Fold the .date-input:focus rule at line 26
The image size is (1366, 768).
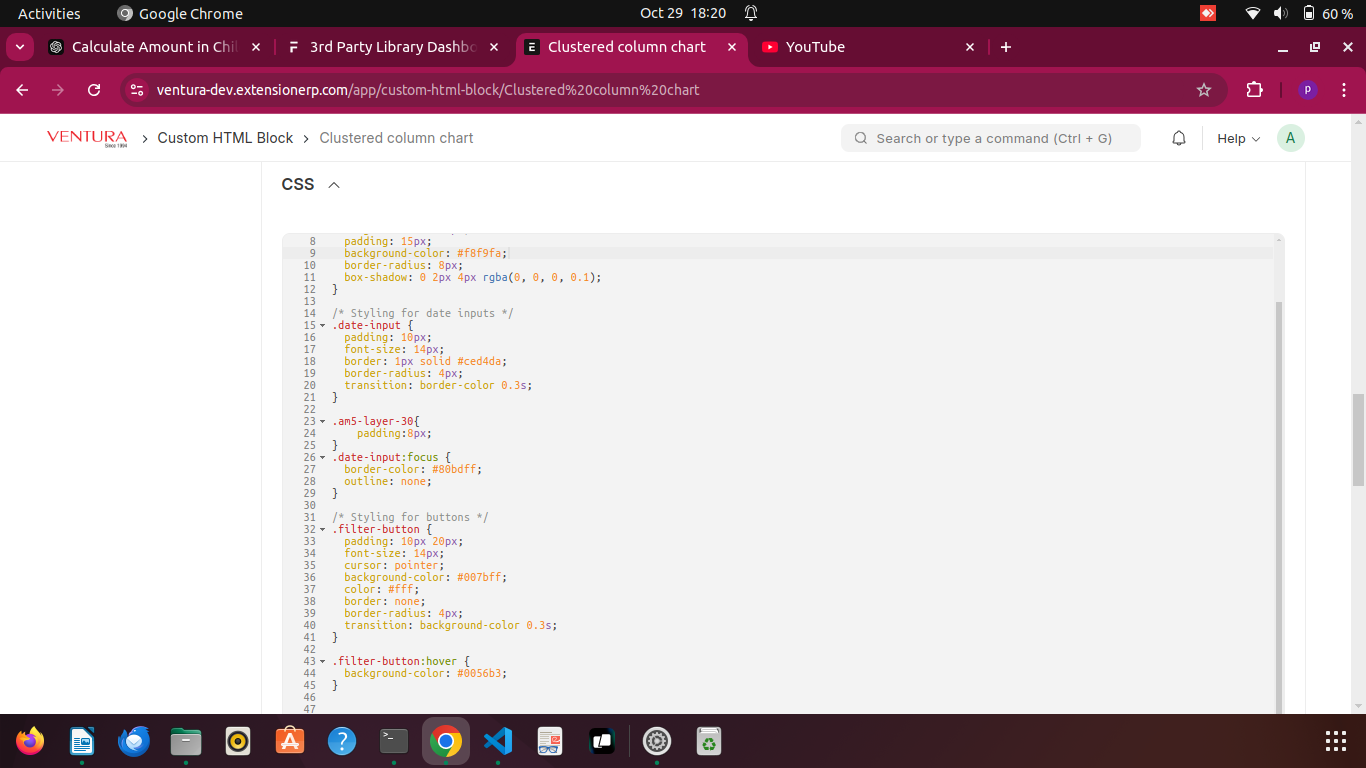pos(322,457)
